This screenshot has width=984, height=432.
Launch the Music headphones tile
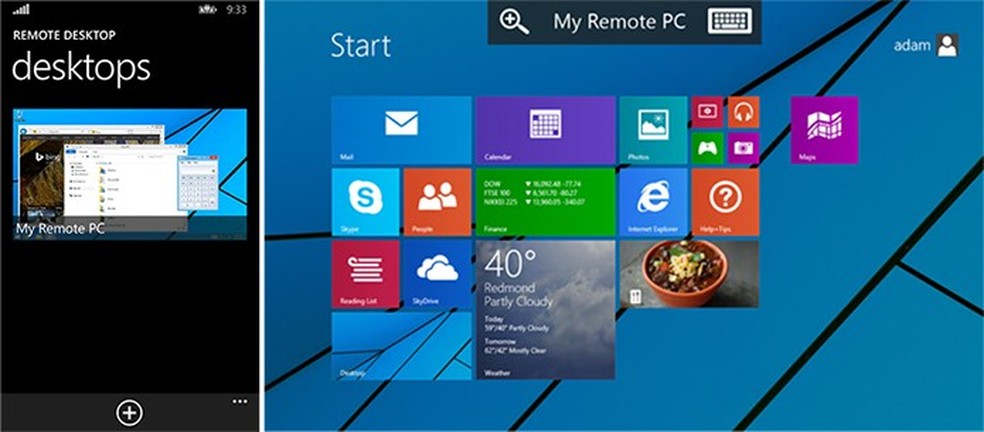[744, 112]
